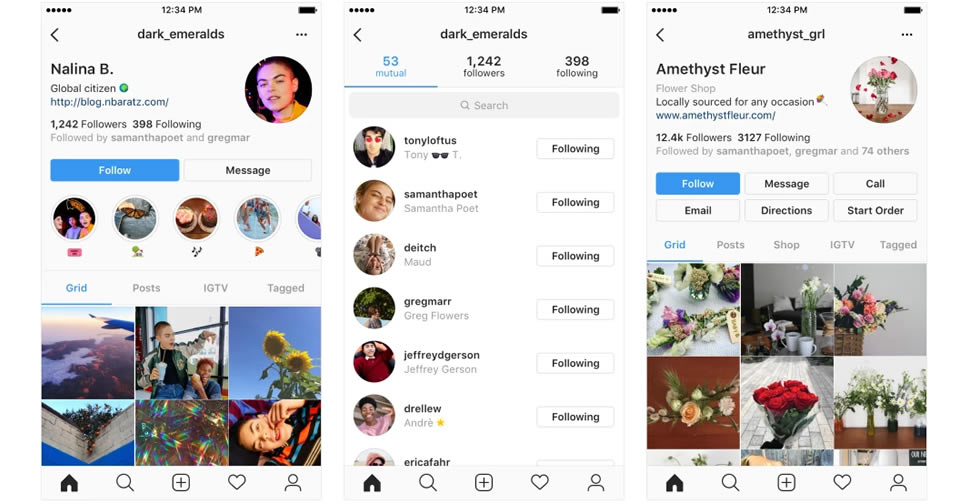
Task: Open the profile person icon in left phone
Action: pos(293,482)
